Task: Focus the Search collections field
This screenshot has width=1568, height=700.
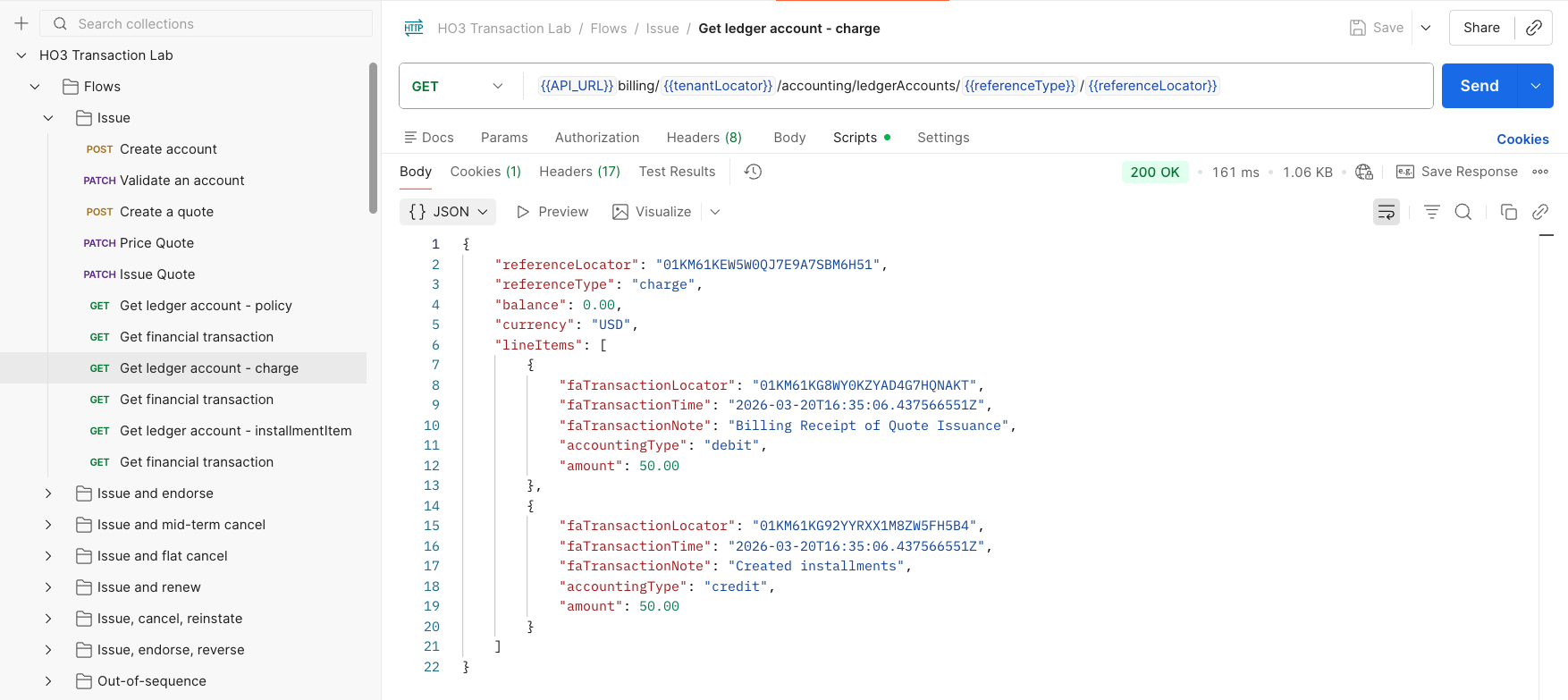Action: click(207, 23)
